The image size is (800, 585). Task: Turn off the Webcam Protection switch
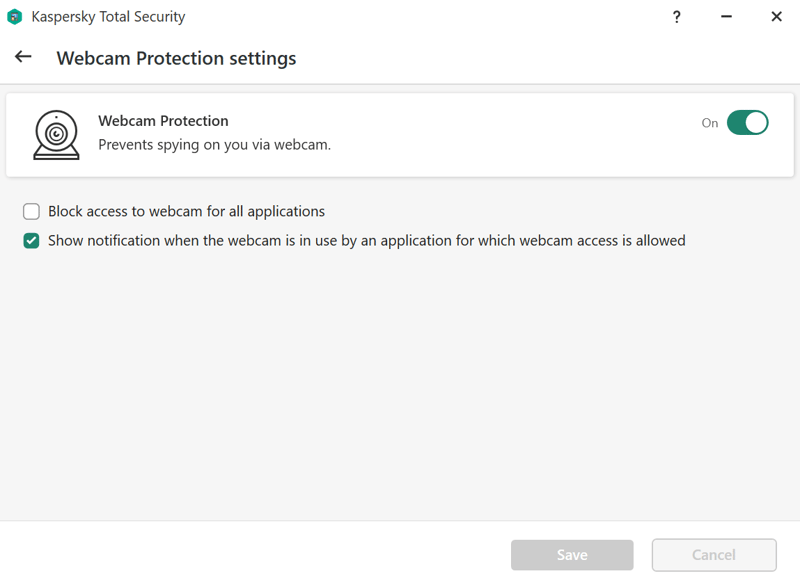[747, 122]
